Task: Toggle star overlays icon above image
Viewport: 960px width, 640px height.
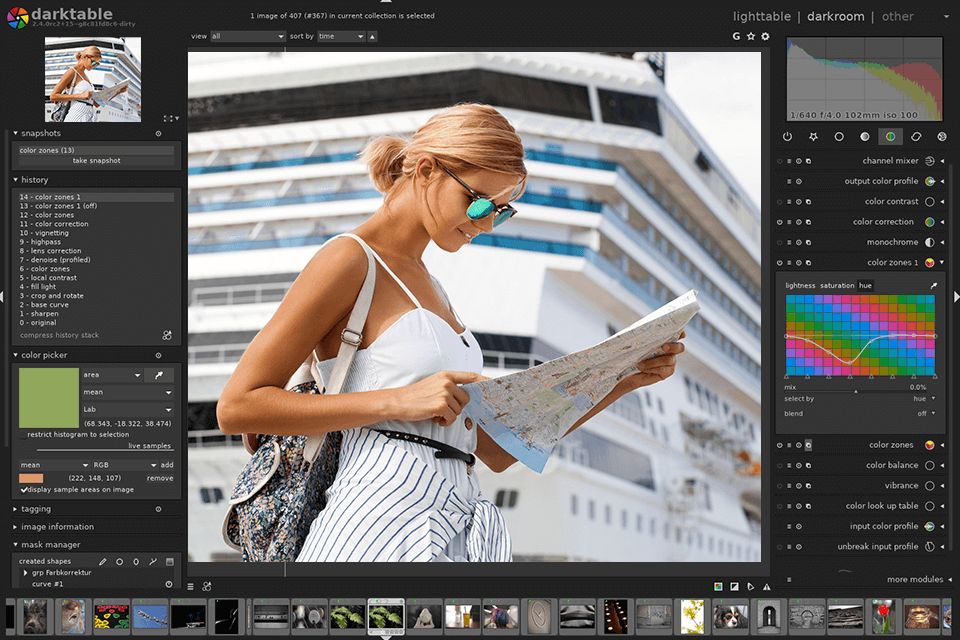Action: (x=751, y=36)
